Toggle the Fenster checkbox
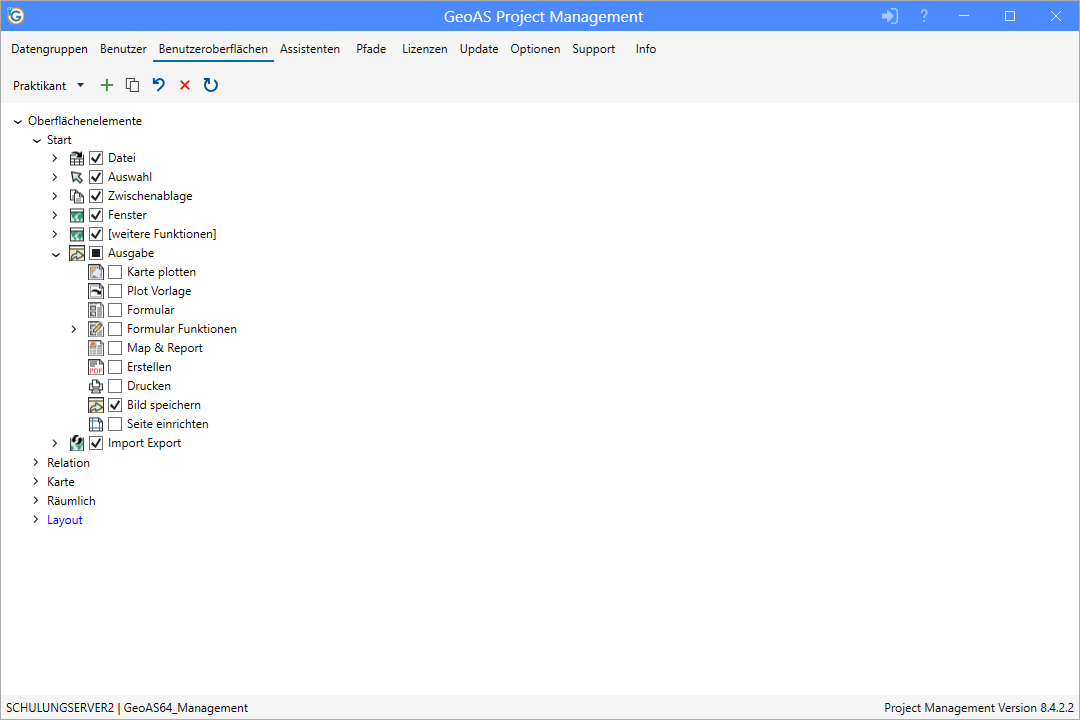The height and width of the screenshot is (720, 1080). coord(96,215)
